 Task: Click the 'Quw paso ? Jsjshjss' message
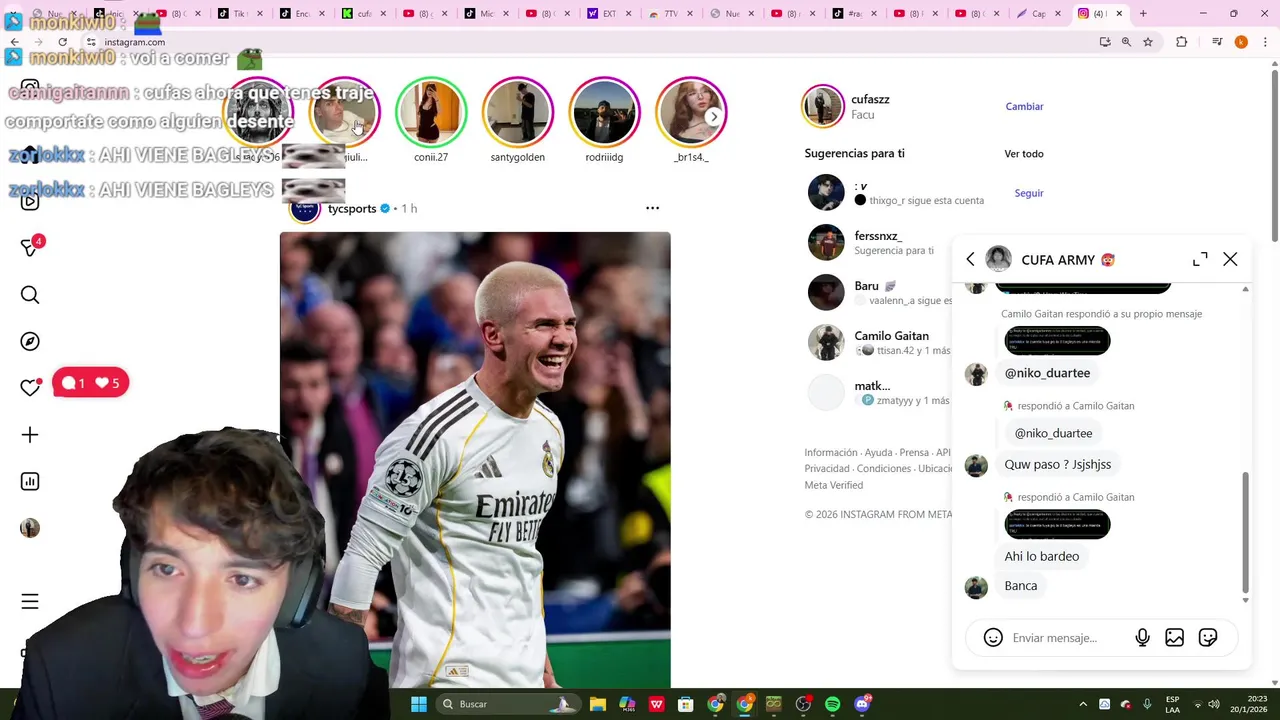point(1057,464)
